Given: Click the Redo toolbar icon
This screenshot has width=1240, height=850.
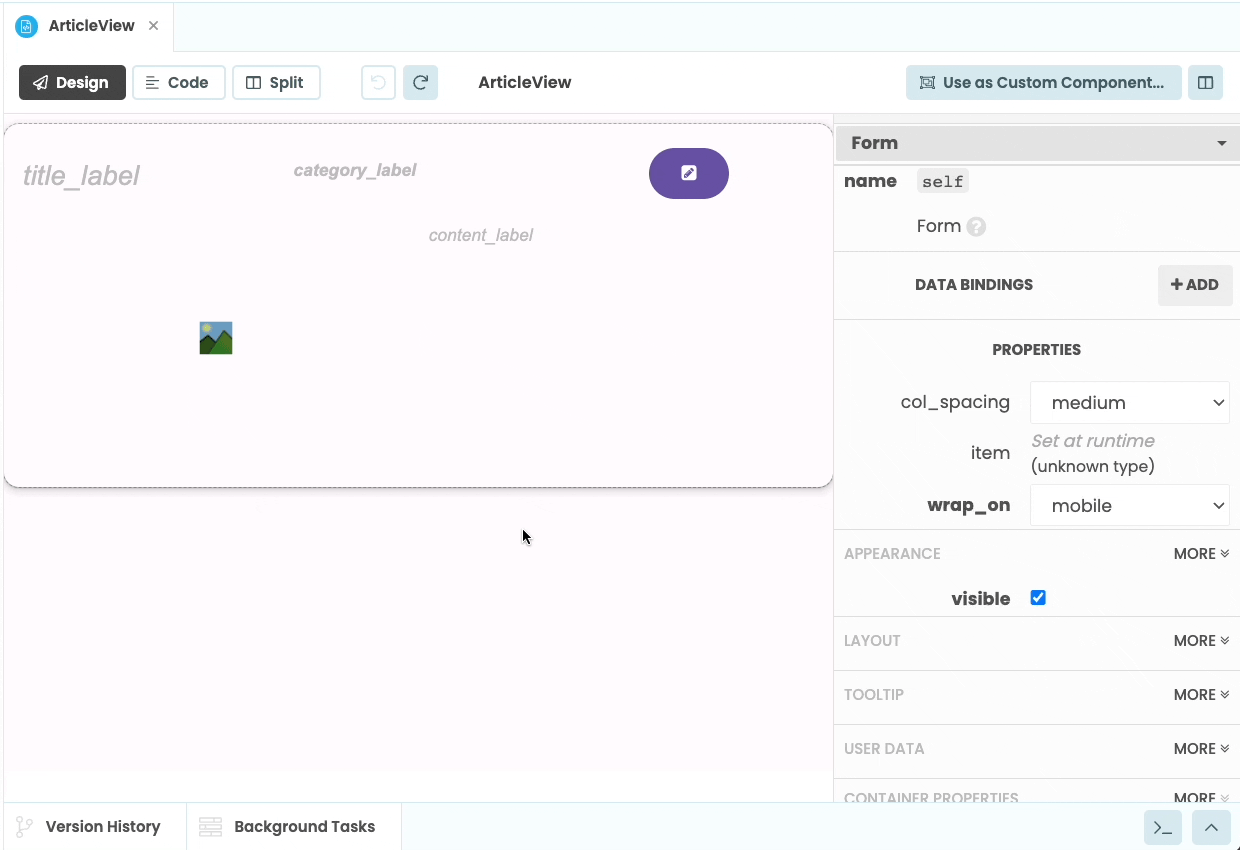Looking at the screenshot, I should click(420, 82).
